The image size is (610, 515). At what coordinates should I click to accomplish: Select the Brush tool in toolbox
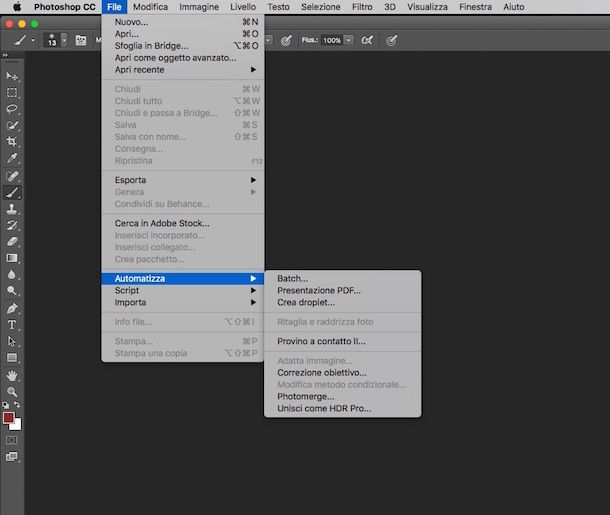(12, 193)
